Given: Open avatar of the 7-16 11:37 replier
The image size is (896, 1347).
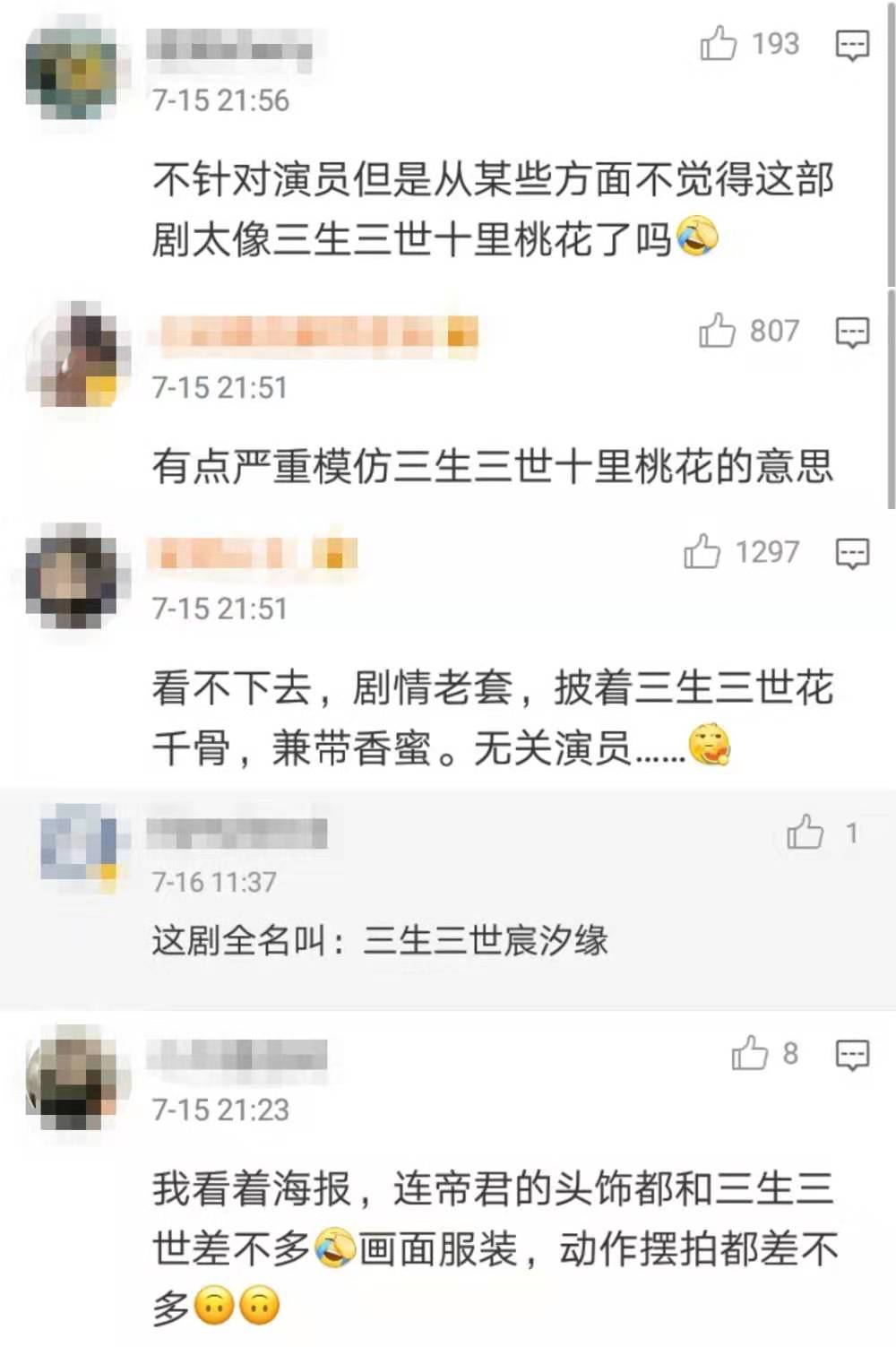Looking at the screenshot, I should pos(79,847).
